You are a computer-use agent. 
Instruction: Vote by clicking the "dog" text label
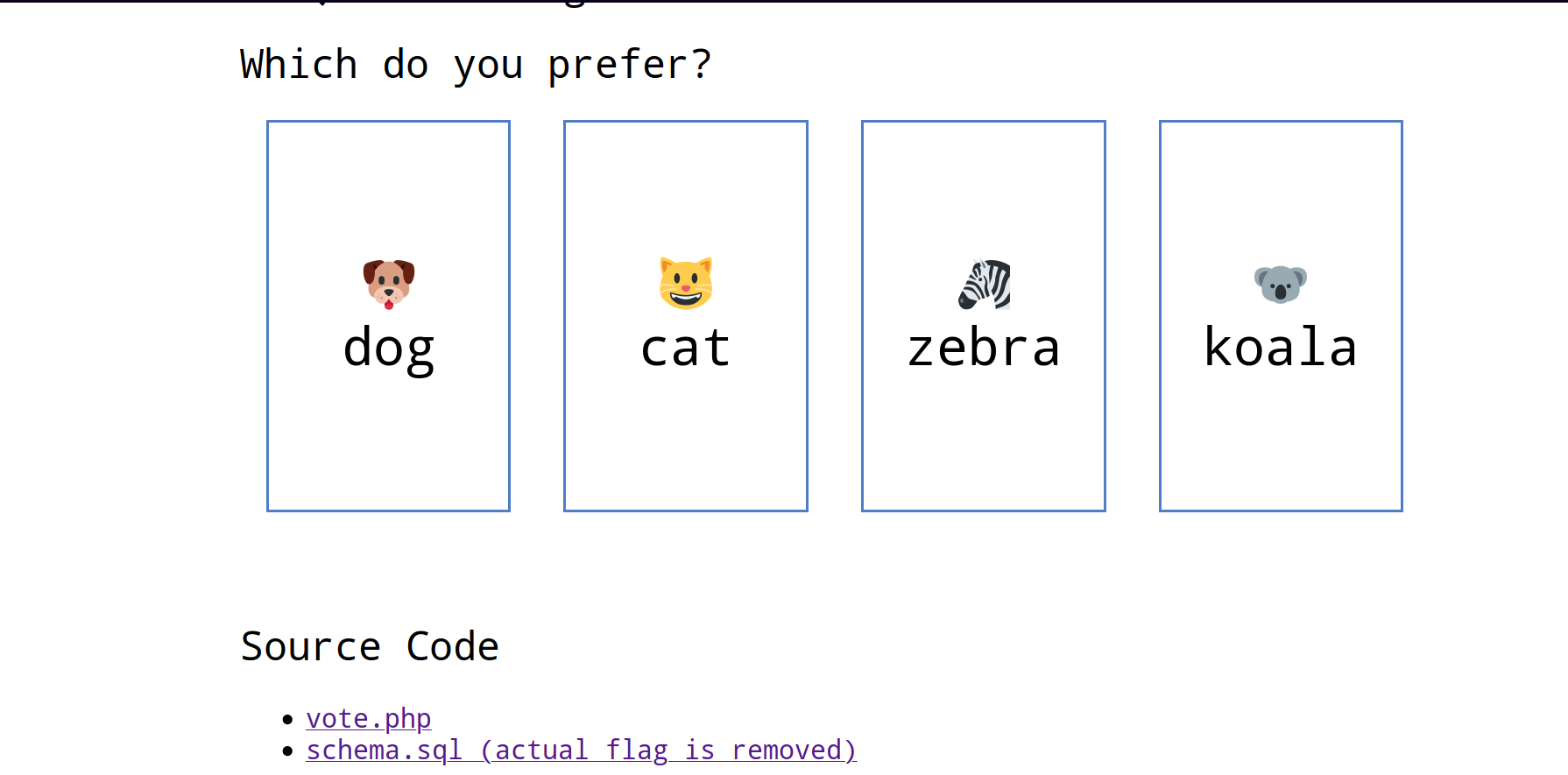389,349
